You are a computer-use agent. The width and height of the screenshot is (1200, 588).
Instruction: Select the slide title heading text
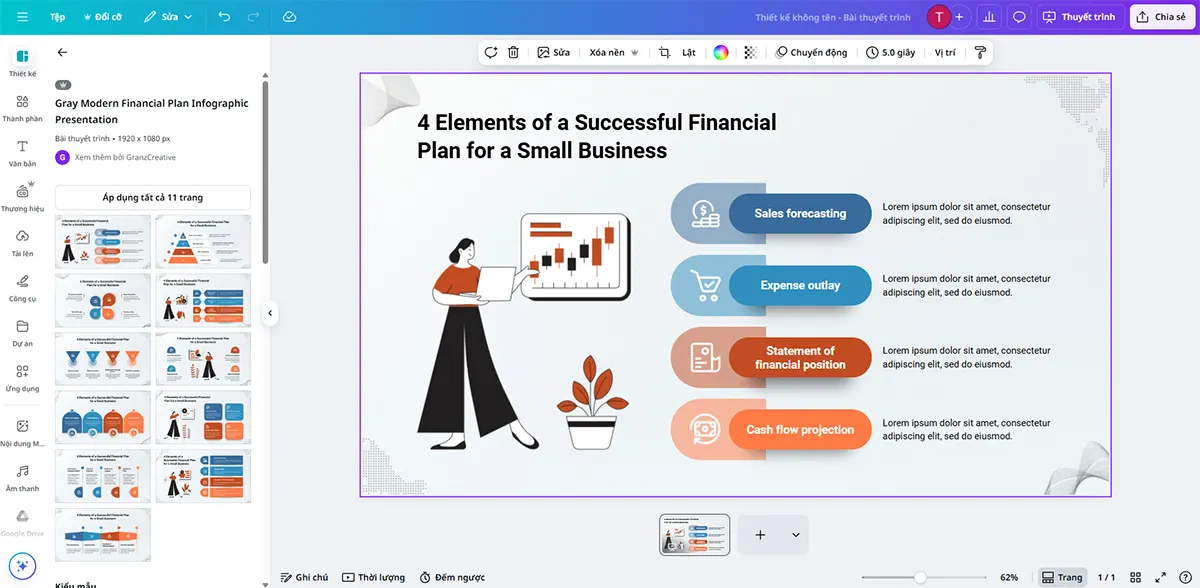(597, 137)
